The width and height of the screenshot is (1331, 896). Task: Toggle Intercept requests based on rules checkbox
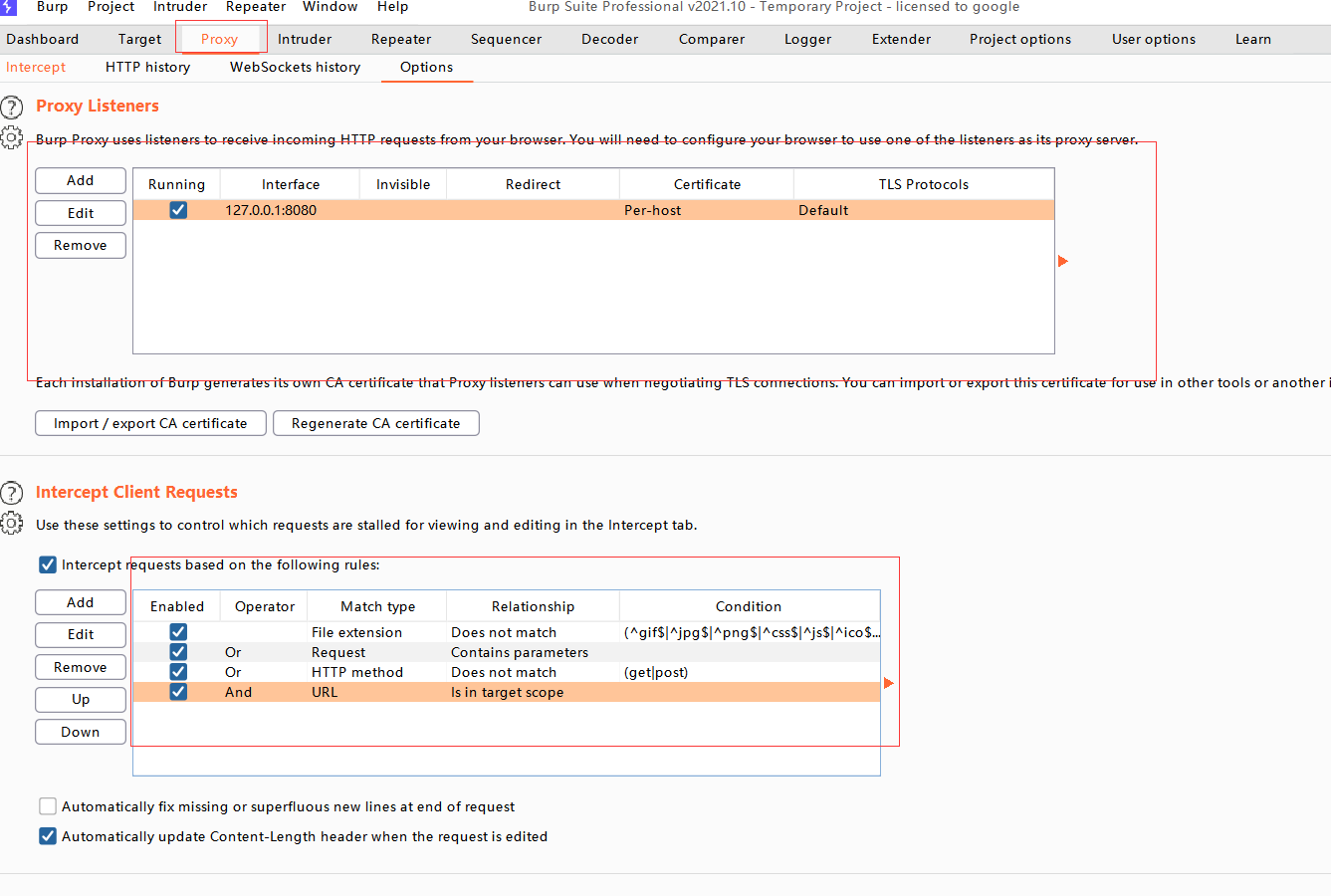pos(48,564)
